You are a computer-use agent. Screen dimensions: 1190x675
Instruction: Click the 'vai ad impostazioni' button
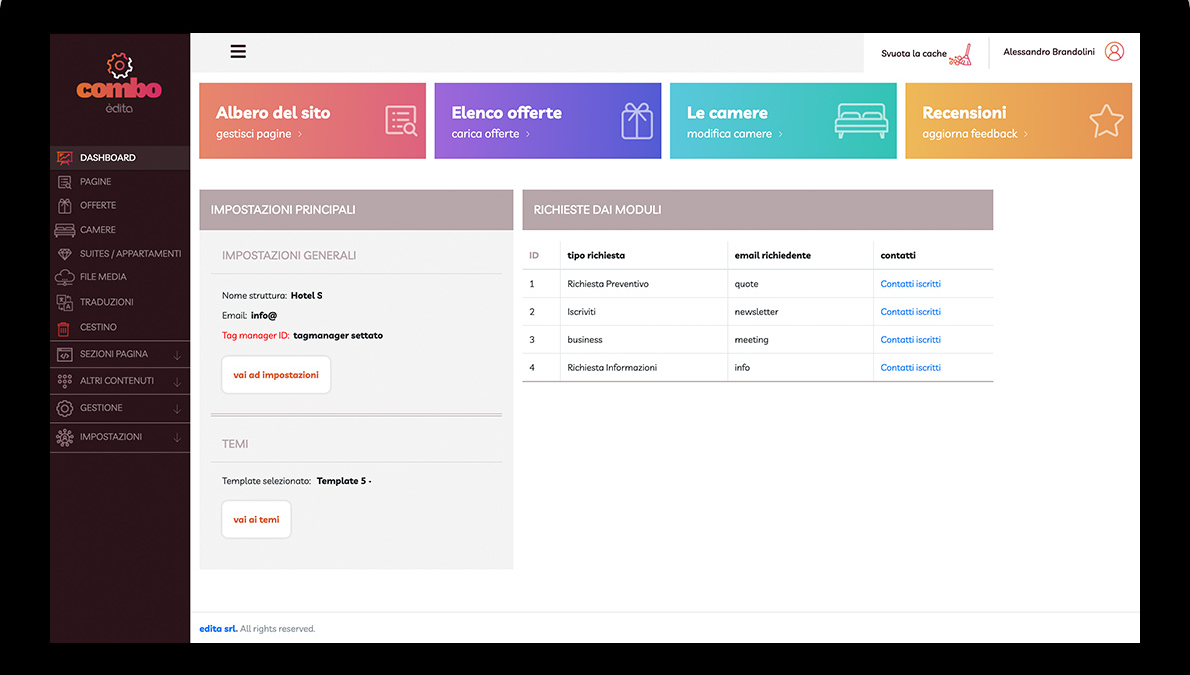pyautogui.click(x=276, y=375)
